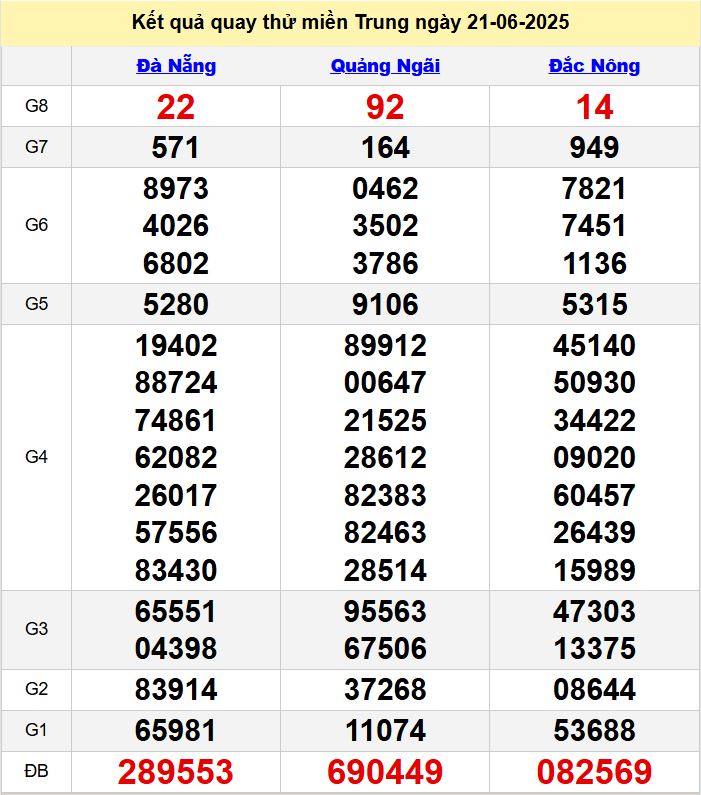Select G7 number 949
The image size is (701, 795).
click(x=595, y=148)
